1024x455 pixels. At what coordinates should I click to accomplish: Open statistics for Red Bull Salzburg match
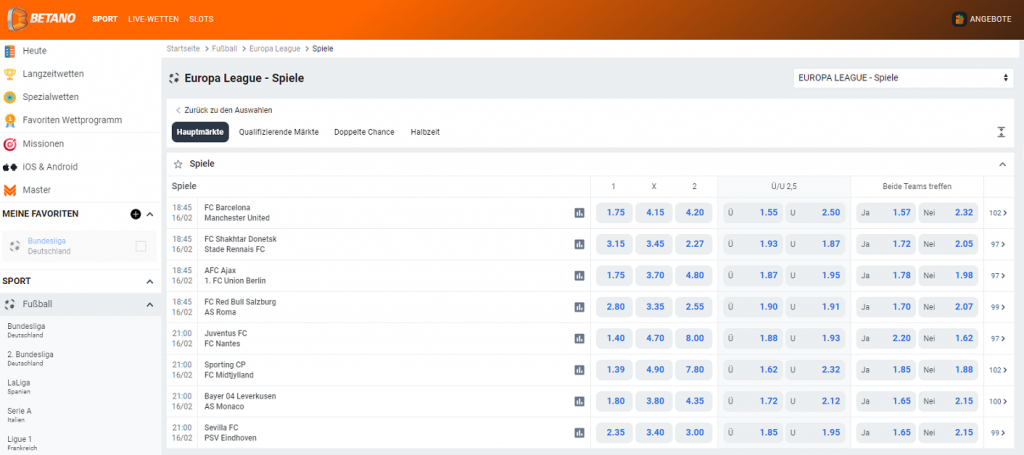coord(579,307)
